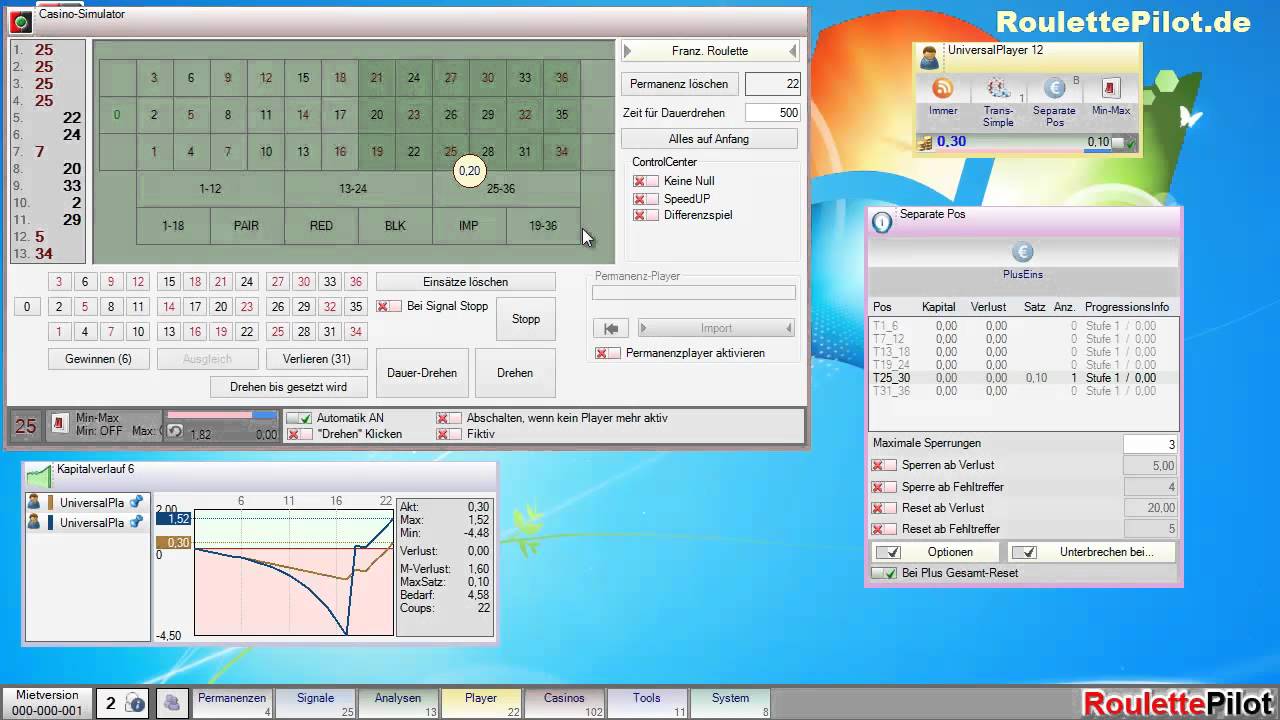Click the Drehen button
Viewport: 1280px width, 720px height.
tap(515, 373)
